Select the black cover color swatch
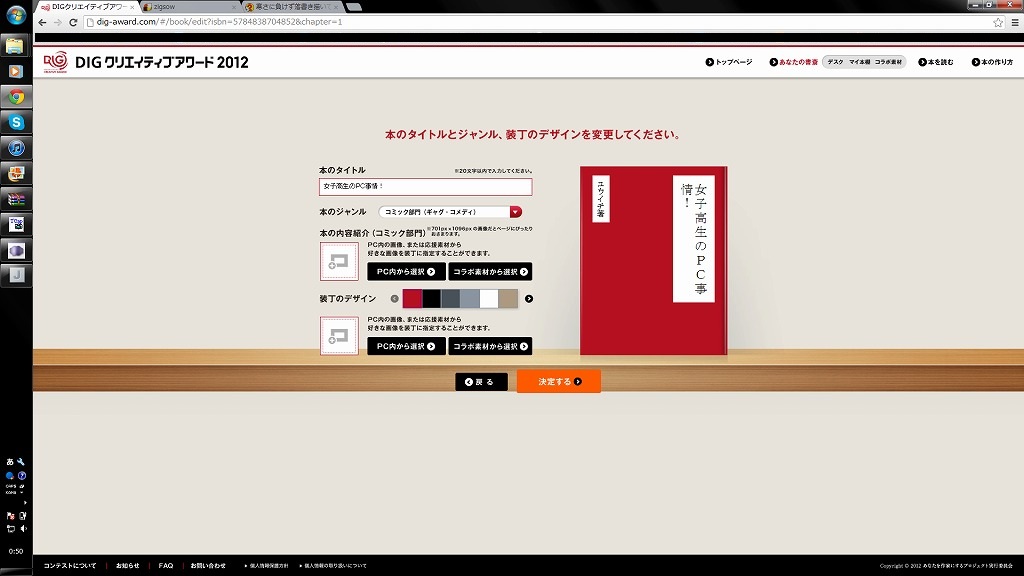 [x=431, y=298]
